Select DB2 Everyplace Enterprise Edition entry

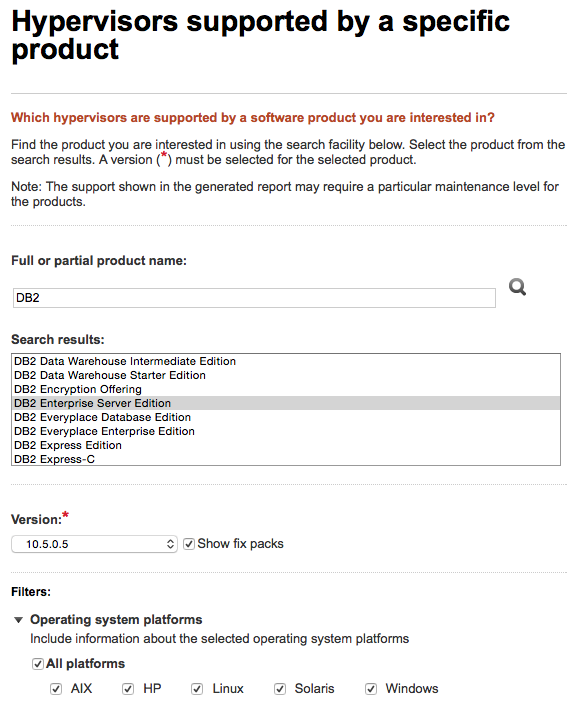tap(286, 431)
